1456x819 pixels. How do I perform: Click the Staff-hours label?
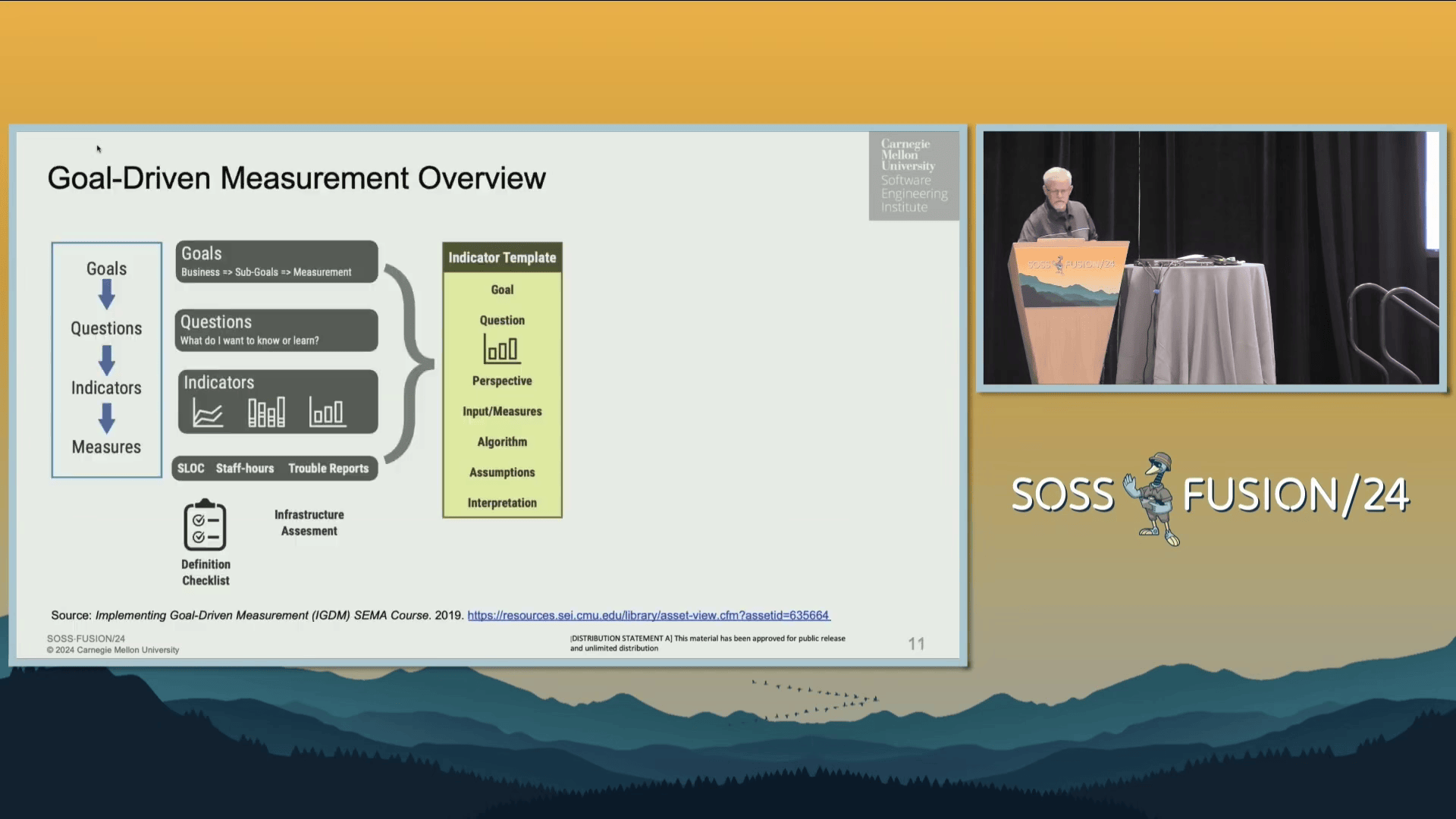[x=244, y=469]
